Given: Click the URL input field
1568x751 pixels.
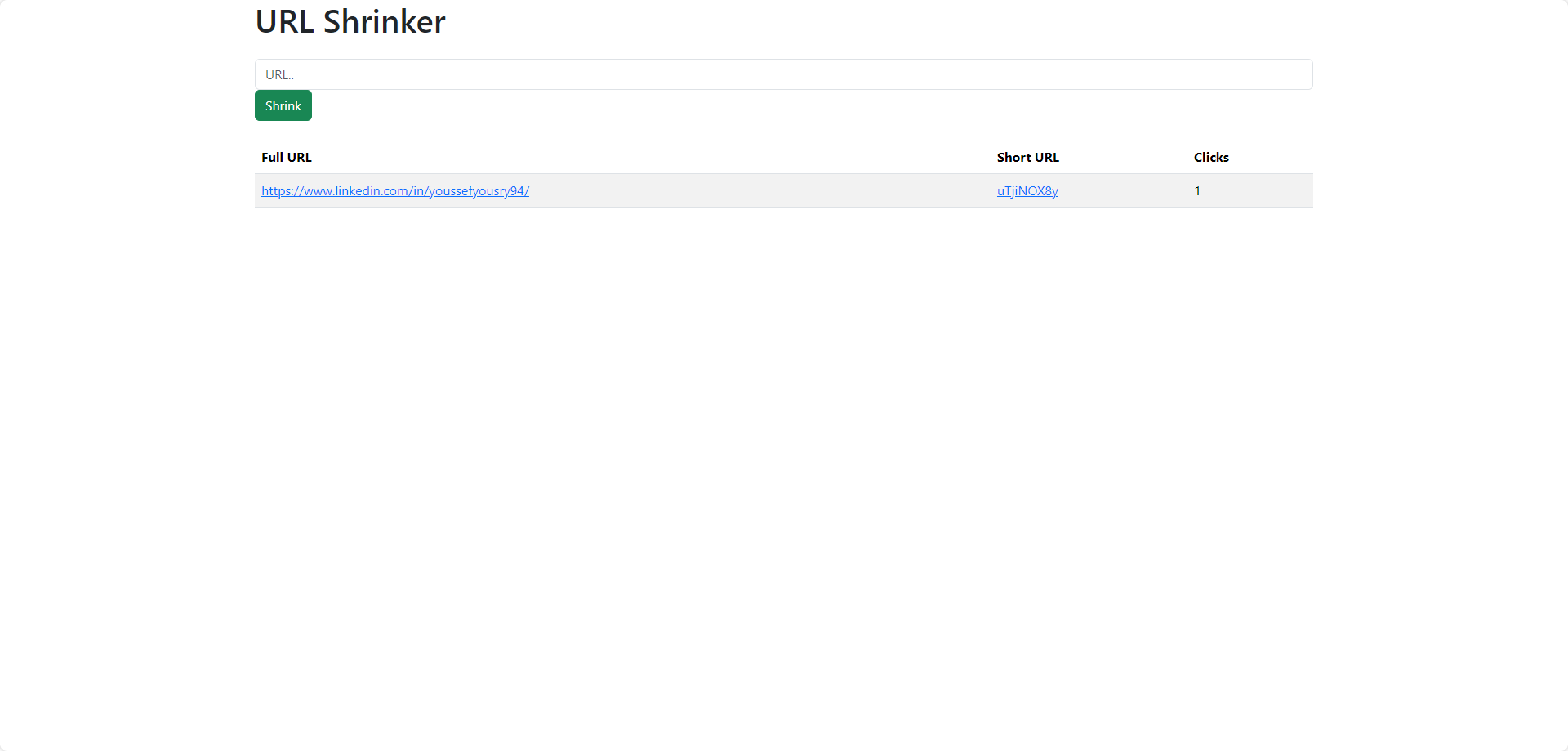Looking at the screenshot, I should [783, 74].
